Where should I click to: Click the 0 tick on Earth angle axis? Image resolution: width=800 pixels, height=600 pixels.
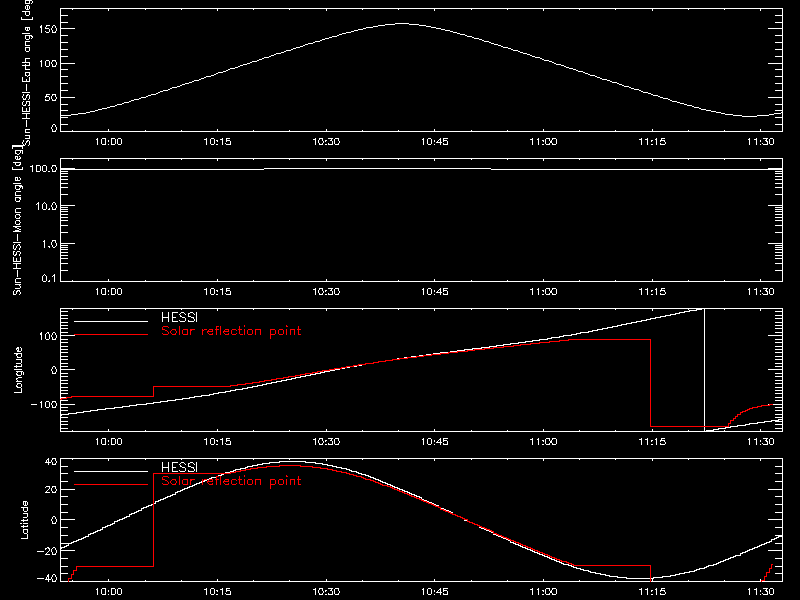point(54,128)
